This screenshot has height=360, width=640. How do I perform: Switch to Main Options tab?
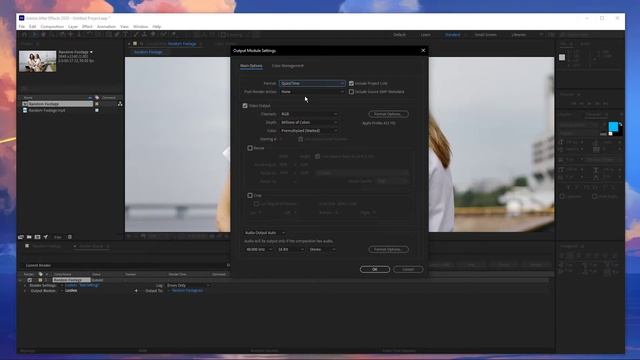(x=251, y=66)
